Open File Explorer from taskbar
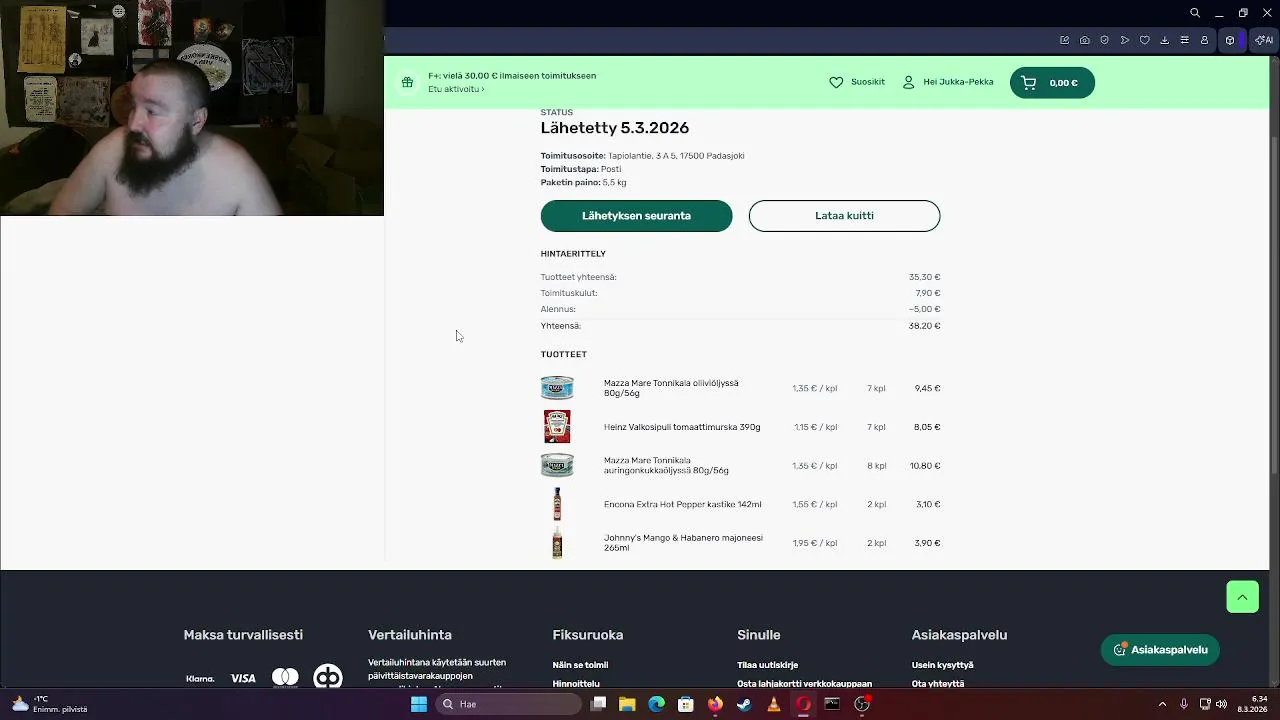 tap(627, 704)
